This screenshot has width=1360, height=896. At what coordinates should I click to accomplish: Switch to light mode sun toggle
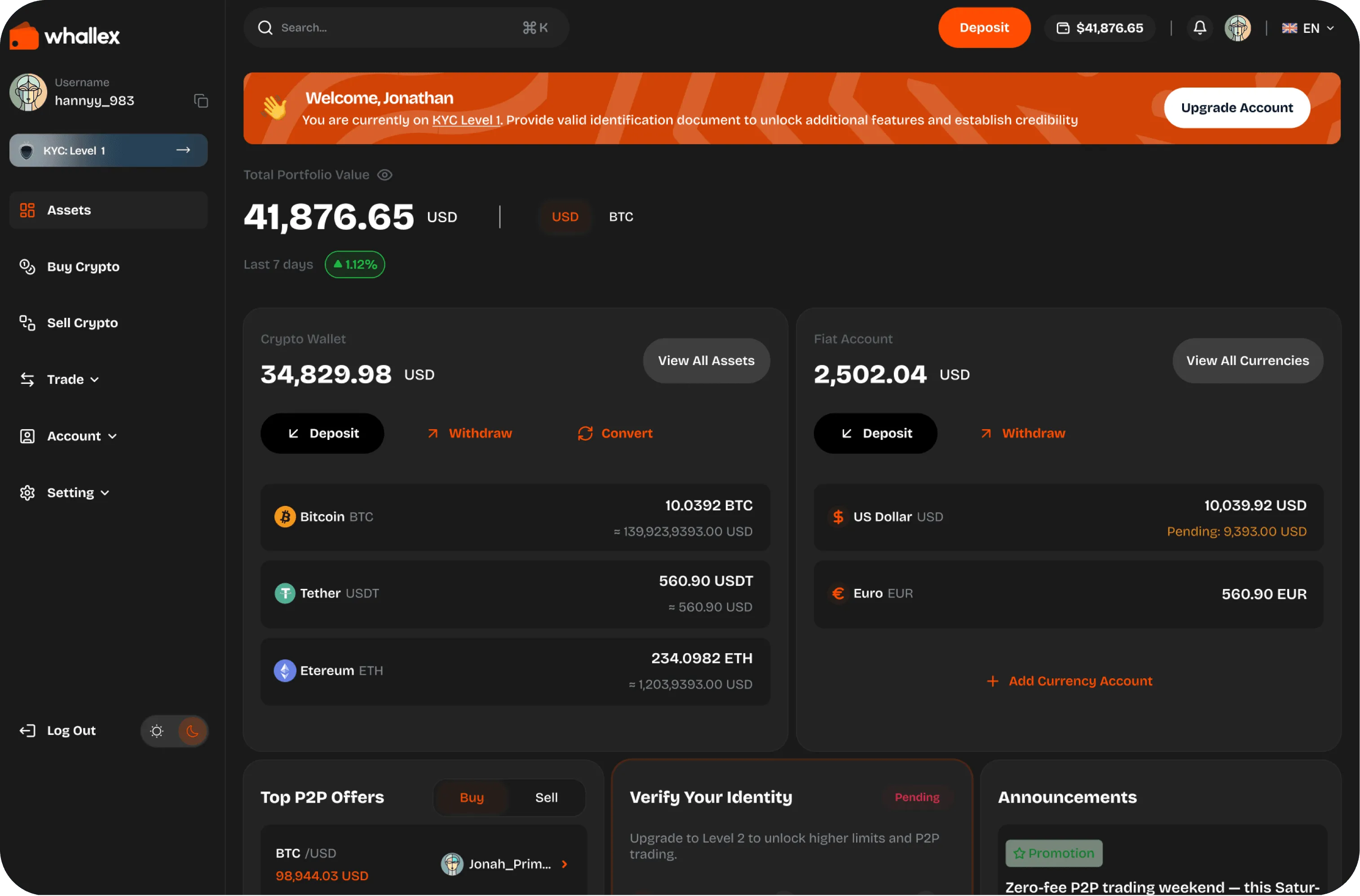click(157, 731)
